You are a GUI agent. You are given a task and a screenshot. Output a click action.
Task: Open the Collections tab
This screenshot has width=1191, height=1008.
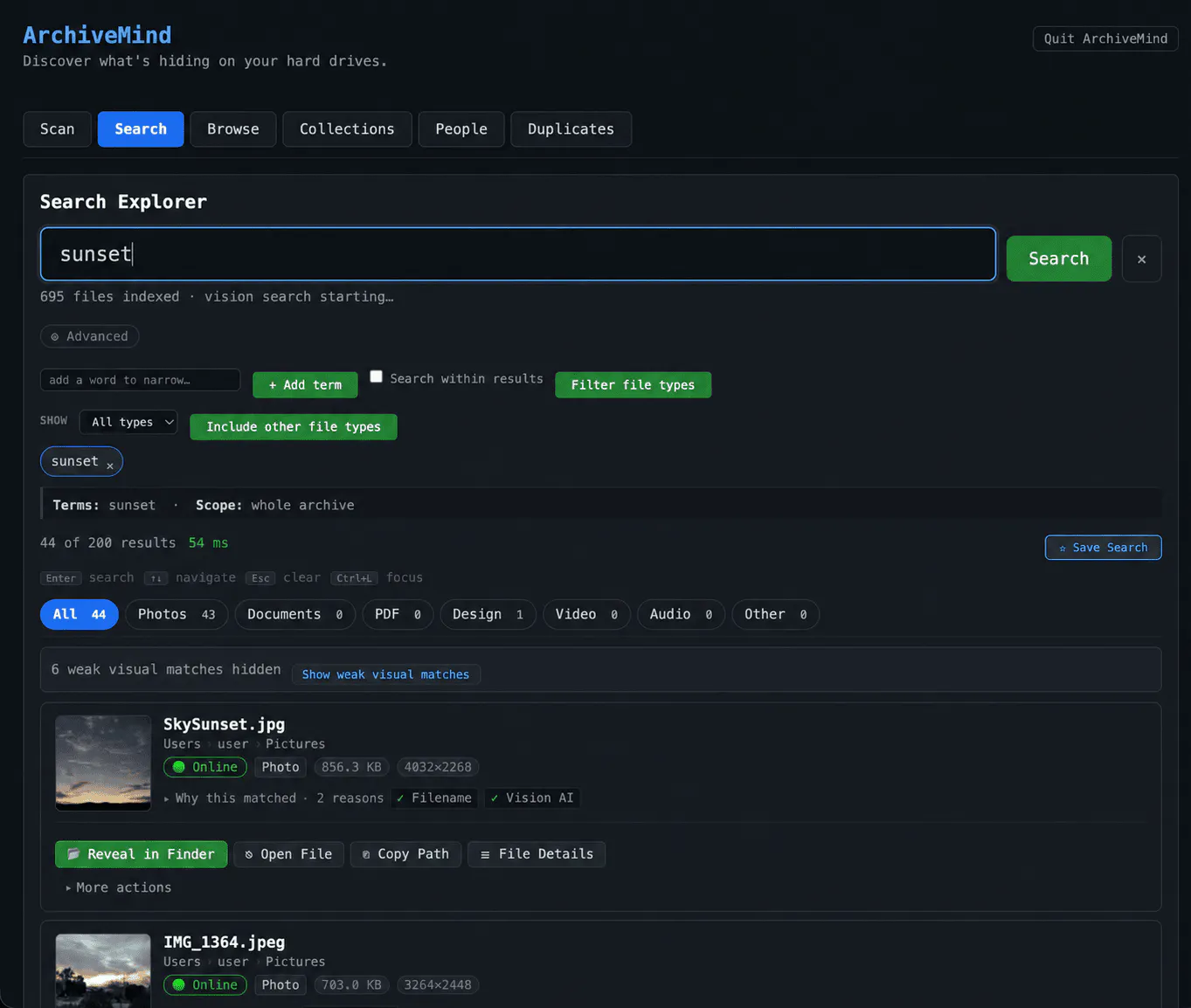pyautogui.click(x=347, y=129)
